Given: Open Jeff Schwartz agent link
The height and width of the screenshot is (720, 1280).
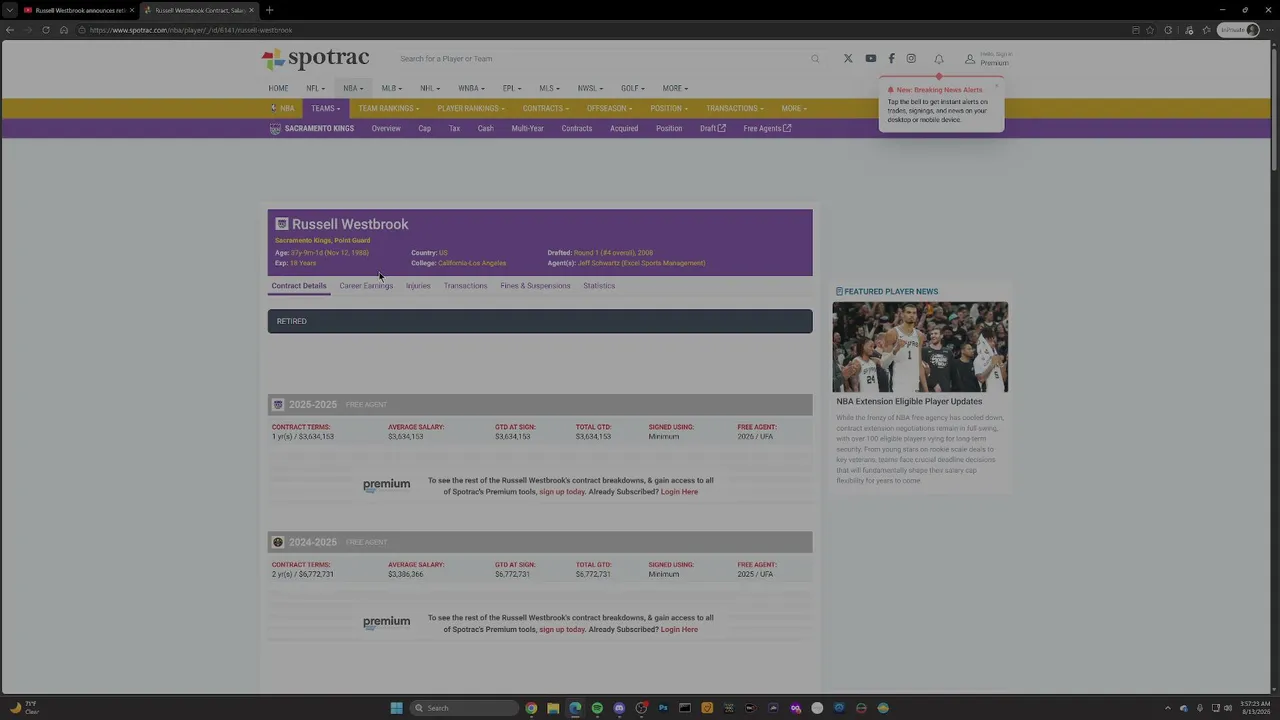Looking at the screenshot, I should click(x=641, y=264).
